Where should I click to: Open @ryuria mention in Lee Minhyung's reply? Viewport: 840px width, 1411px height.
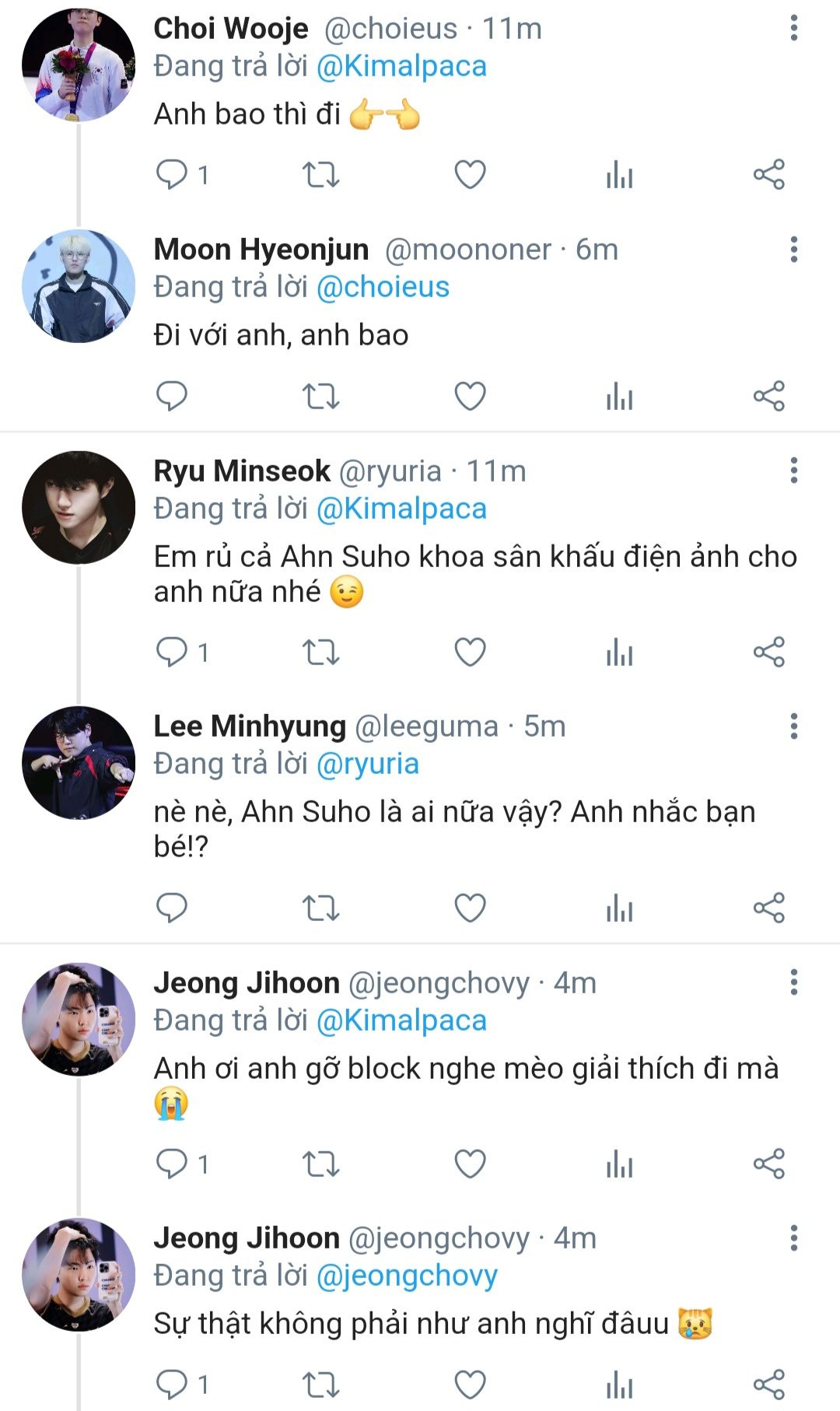[x=367, y=764]
